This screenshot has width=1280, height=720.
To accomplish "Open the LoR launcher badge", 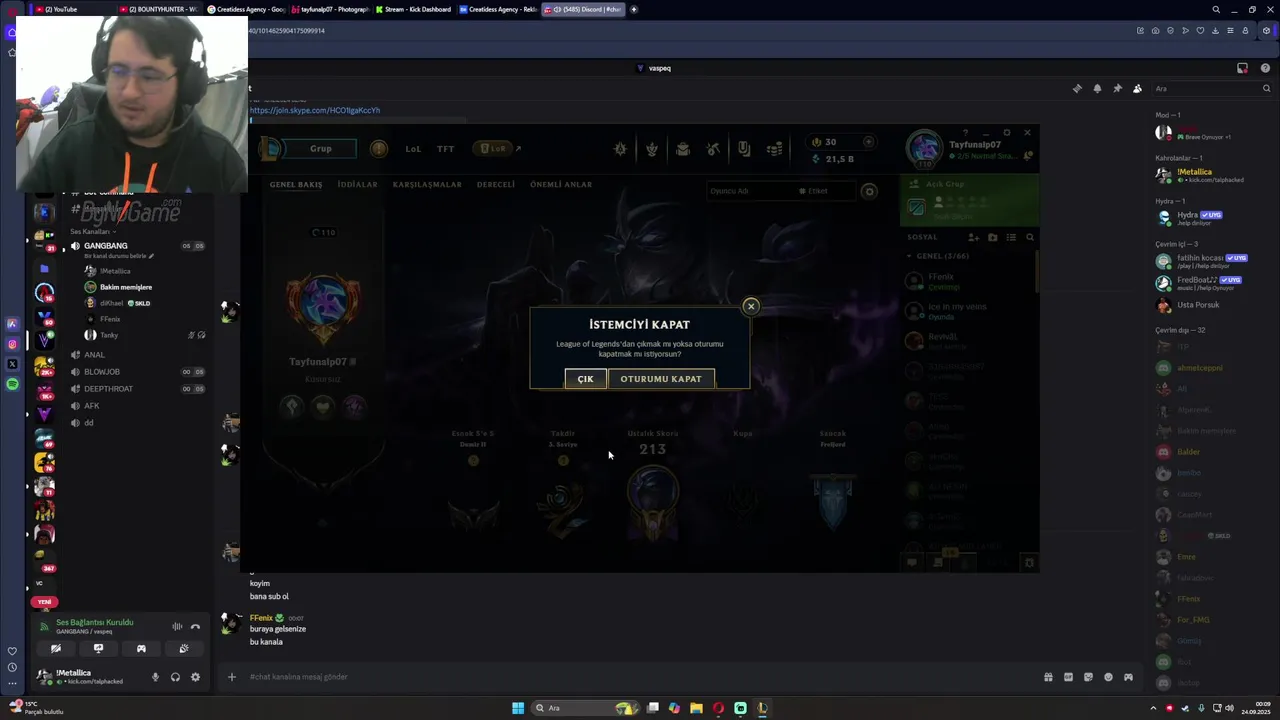I will (494, 149).
